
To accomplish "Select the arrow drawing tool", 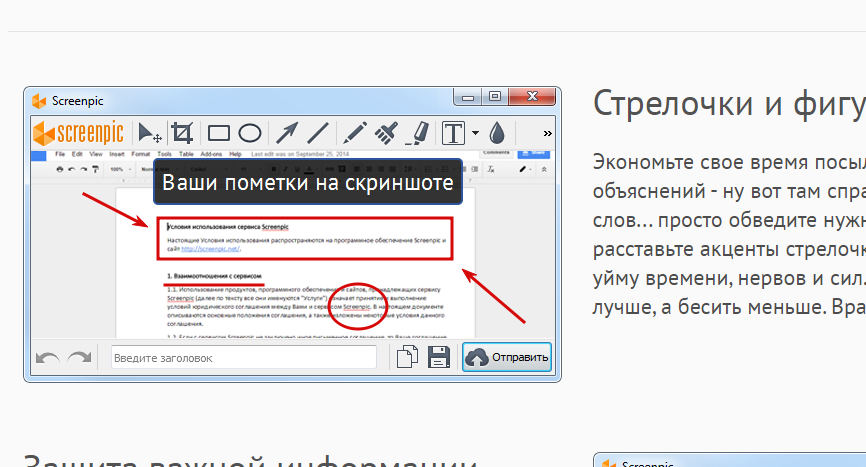I will pos(287,133).
